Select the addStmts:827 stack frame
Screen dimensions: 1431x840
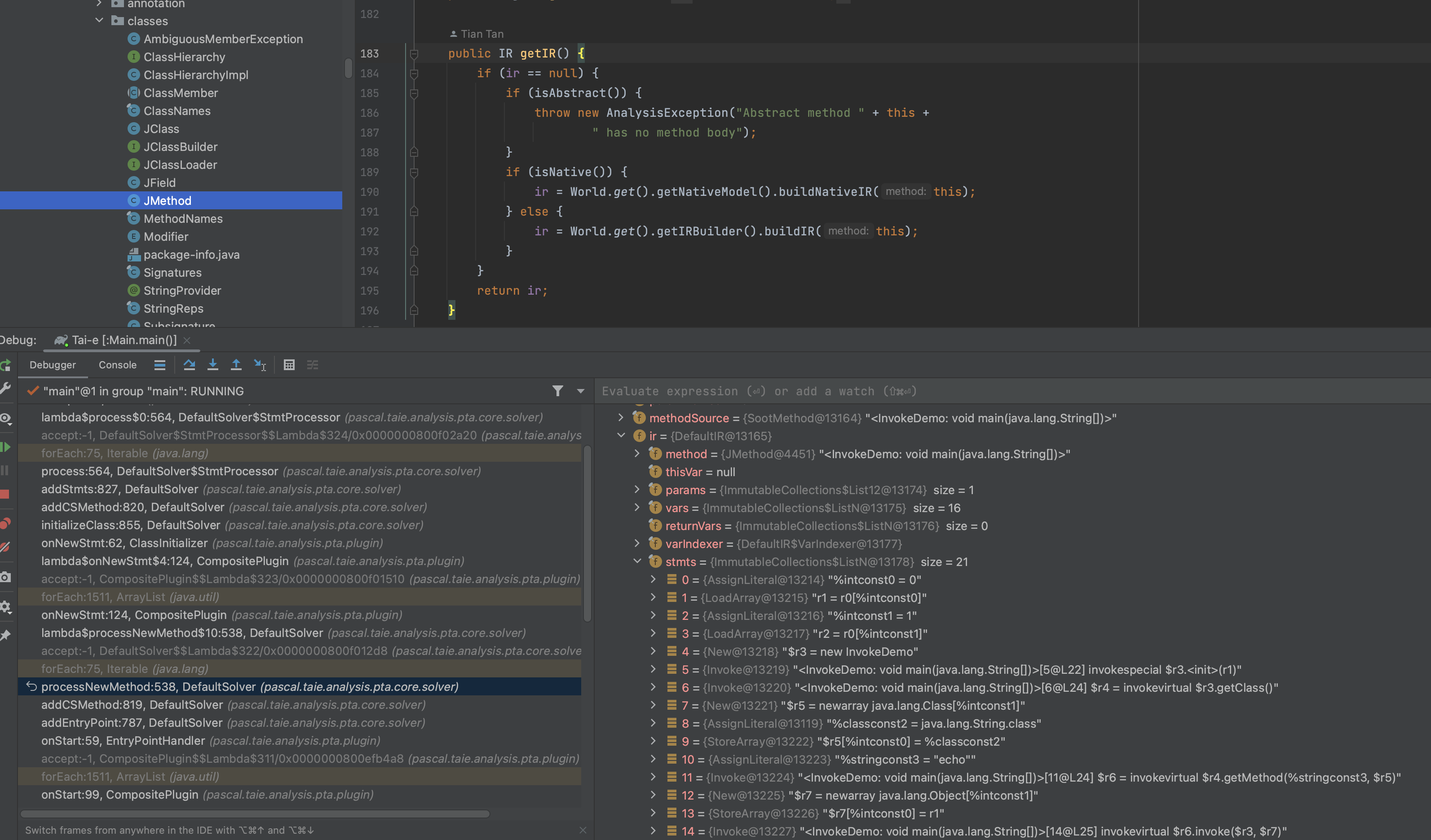[x=300, y=489]
